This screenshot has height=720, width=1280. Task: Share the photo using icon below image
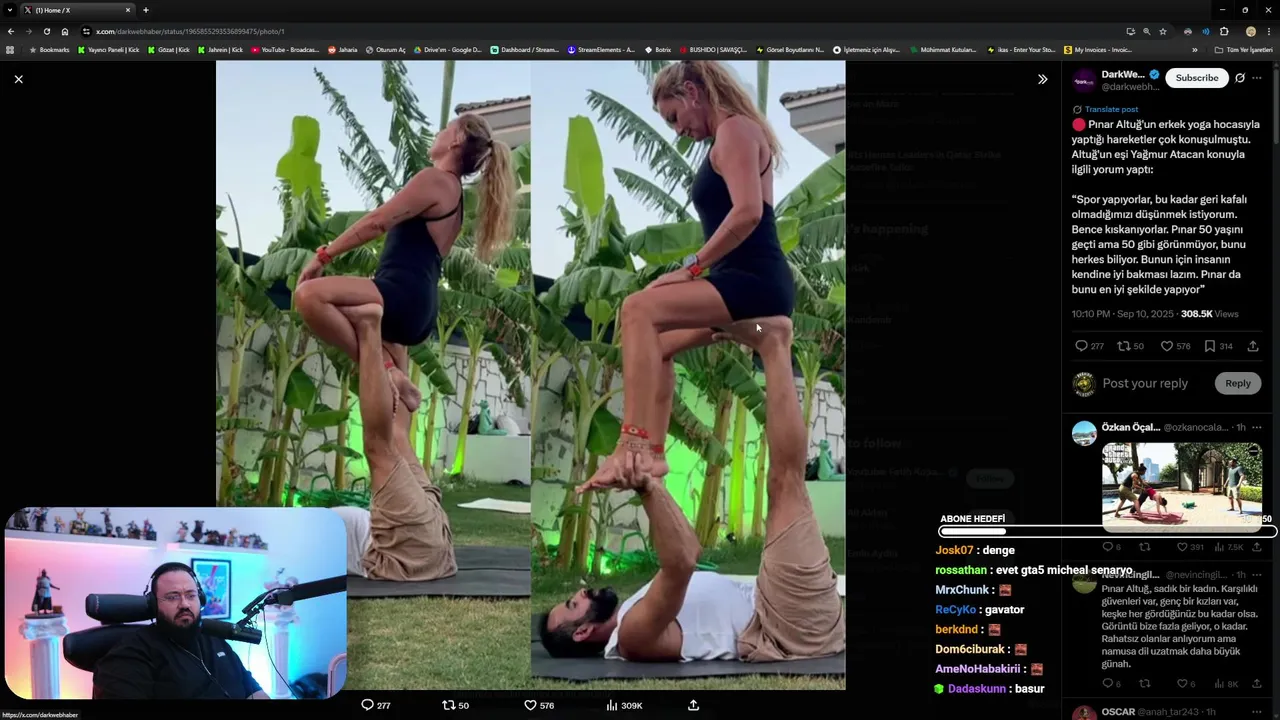tap(693, 705)
